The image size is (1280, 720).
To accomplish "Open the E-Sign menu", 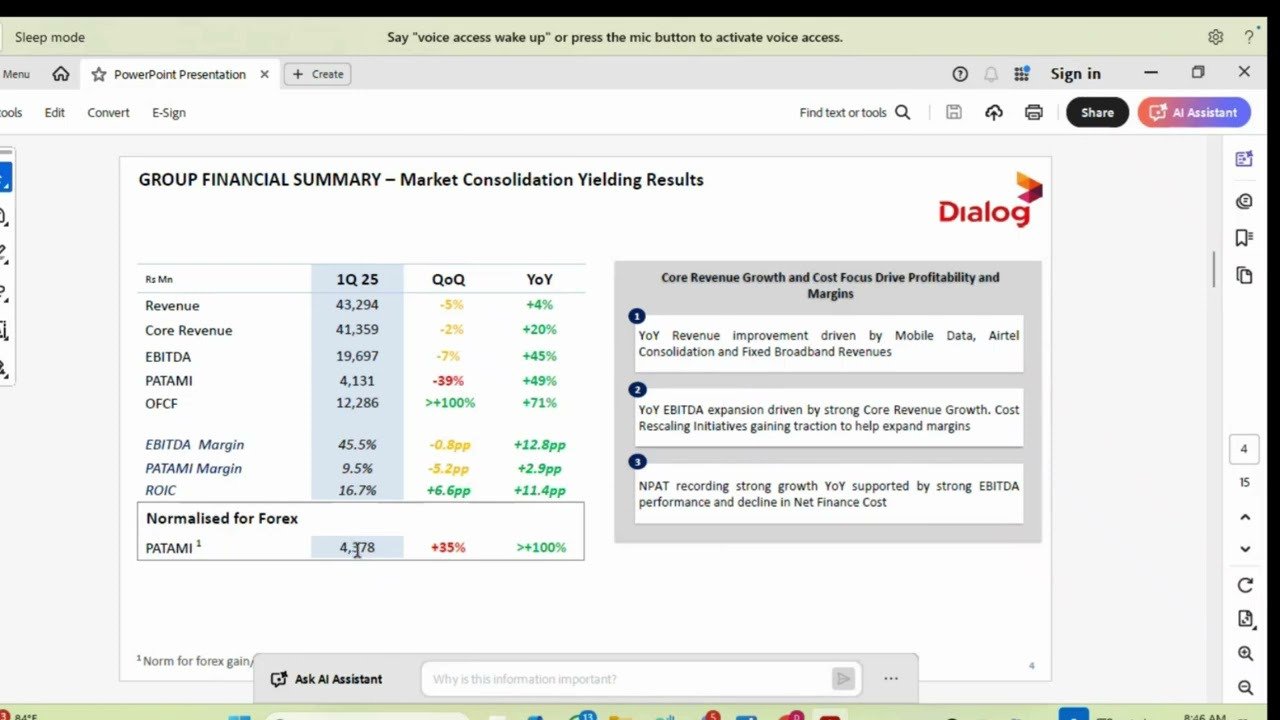I will pyautogui.click(x=168, y=112).
